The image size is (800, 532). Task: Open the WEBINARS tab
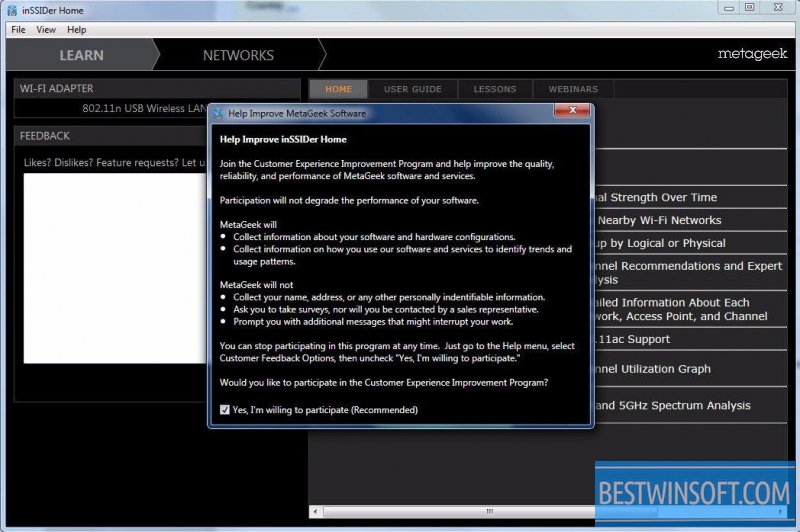pos(573,89)
